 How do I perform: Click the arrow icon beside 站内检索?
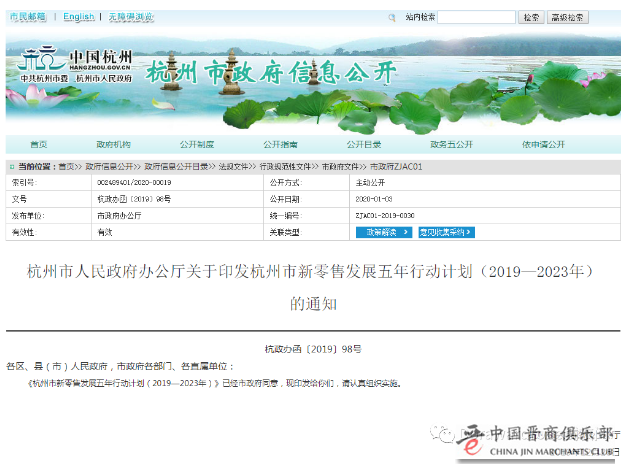pyautogui.click(x=393, y=18)
